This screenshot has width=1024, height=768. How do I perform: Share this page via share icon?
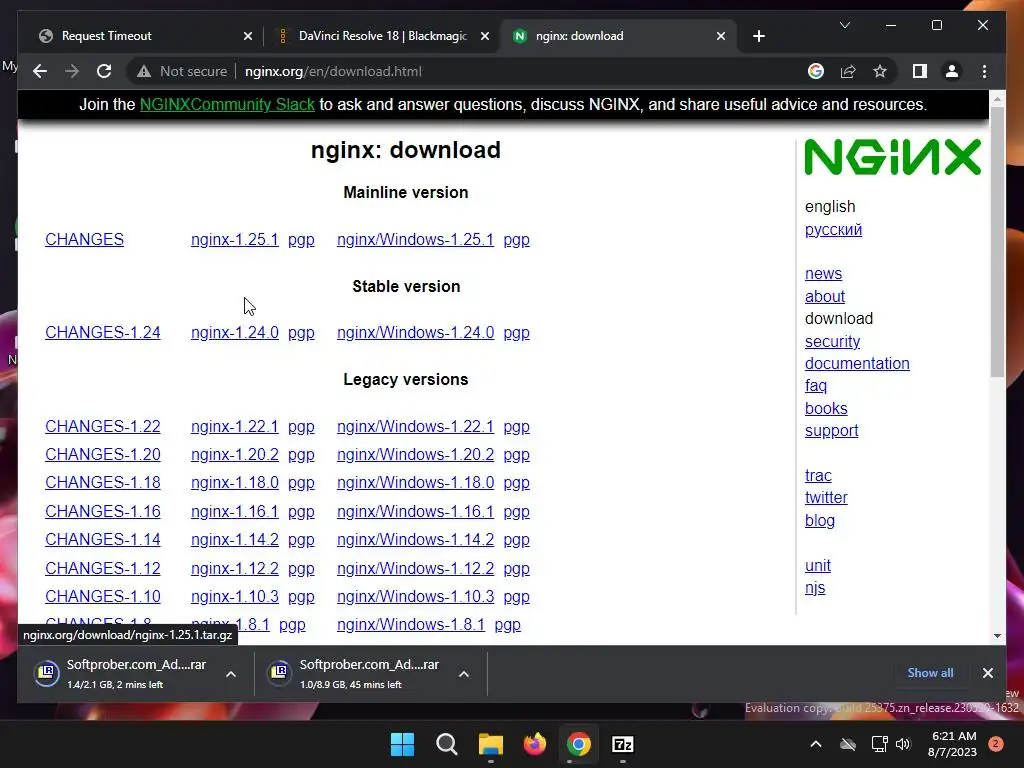click(848, 71)
